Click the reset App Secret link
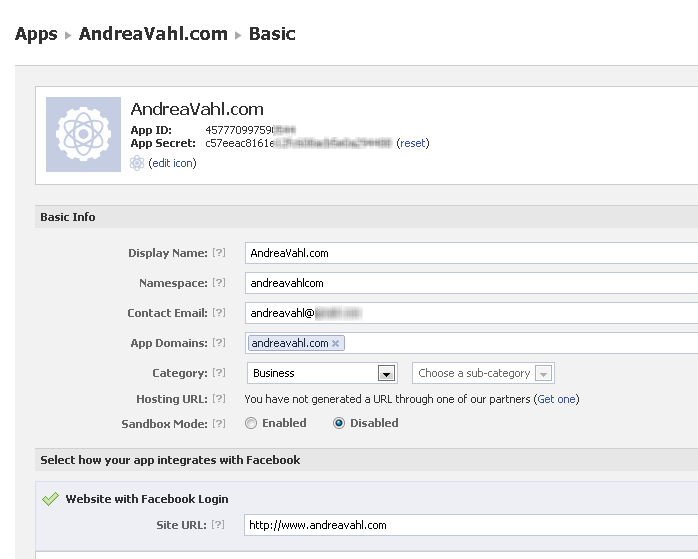The height and width of the screenshot is (559, 698). (413, 143)
